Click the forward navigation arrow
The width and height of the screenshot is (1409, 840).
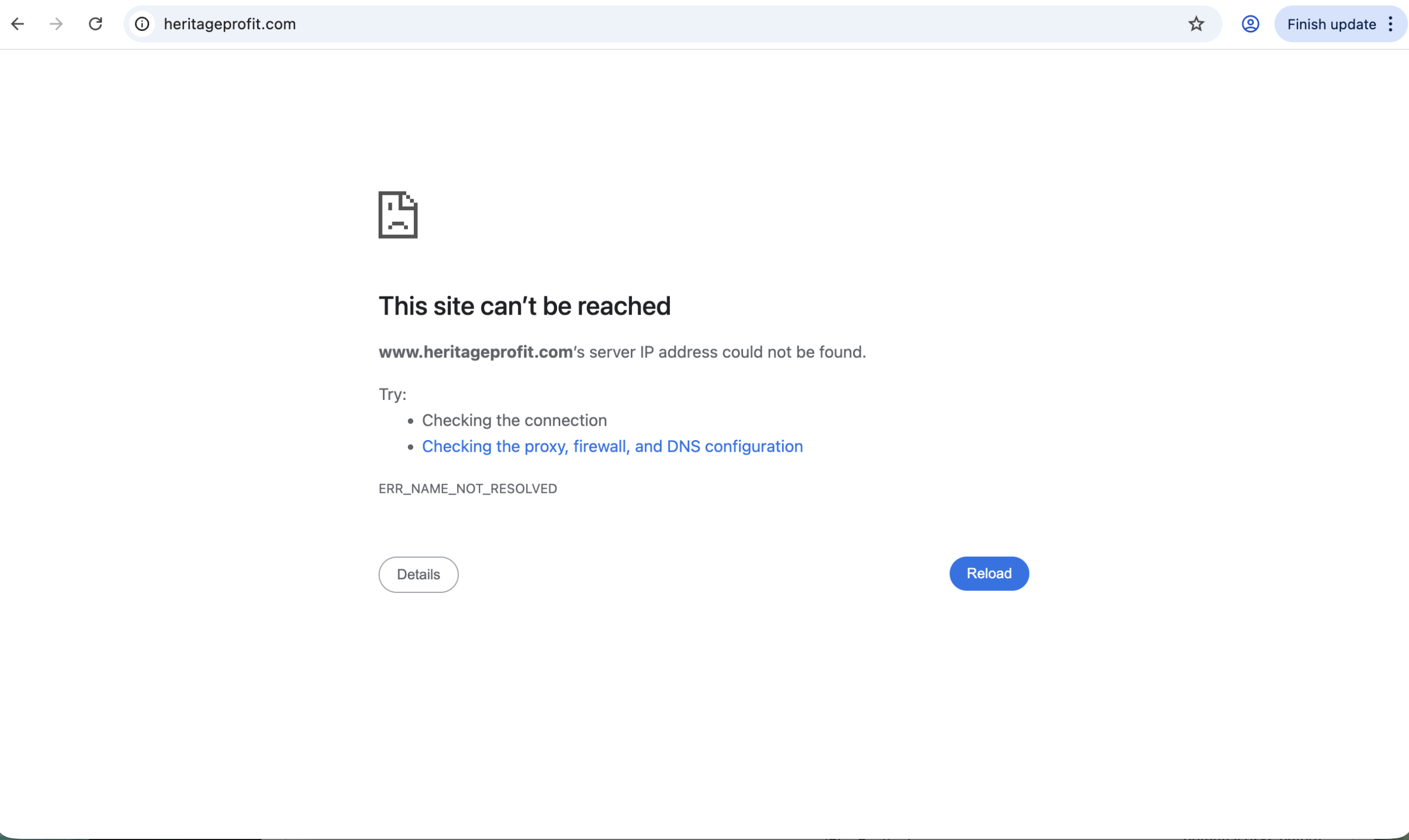point(56,24)
